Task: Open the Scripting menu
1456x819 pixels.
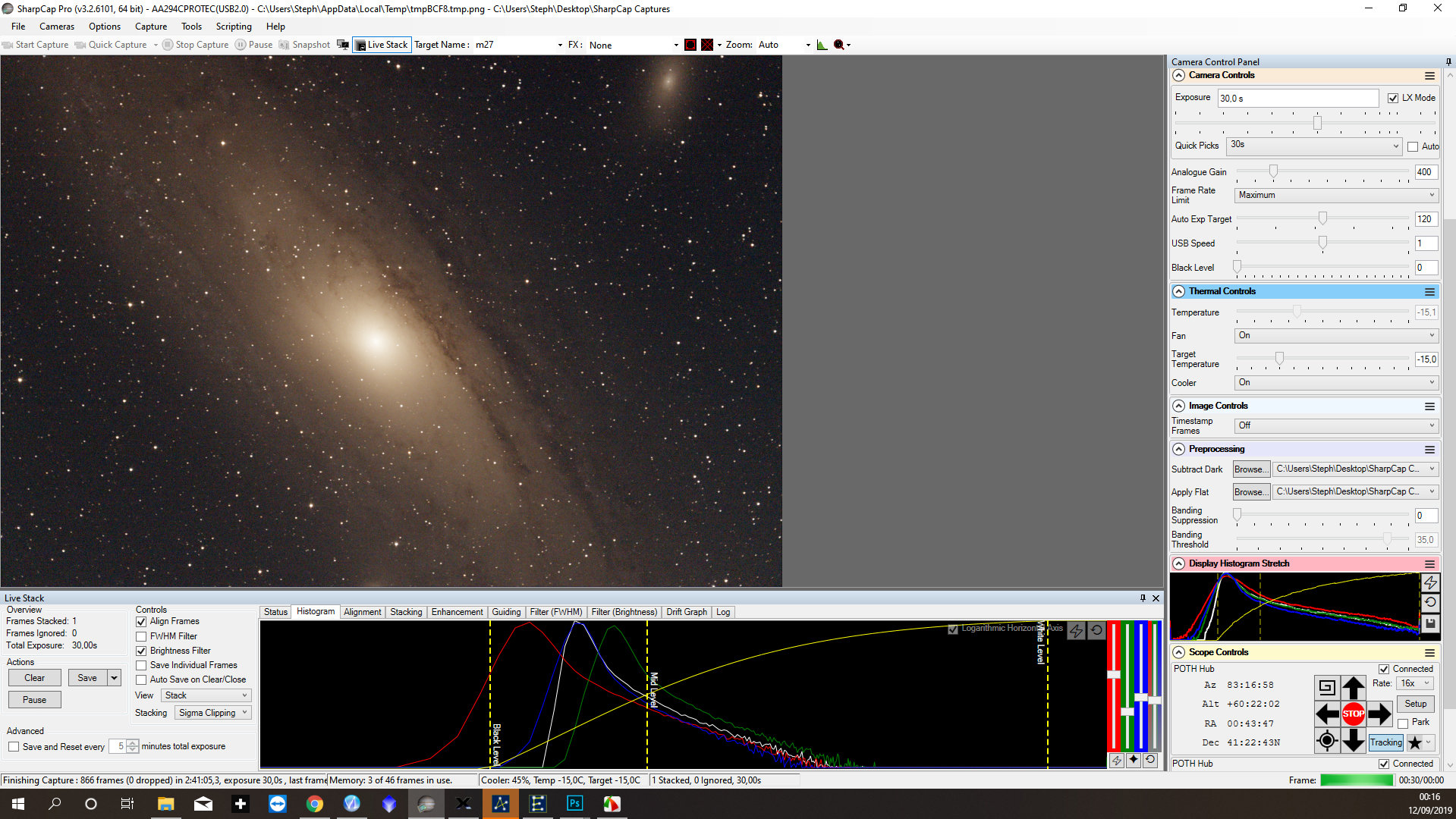Action: tap(233, 27)
